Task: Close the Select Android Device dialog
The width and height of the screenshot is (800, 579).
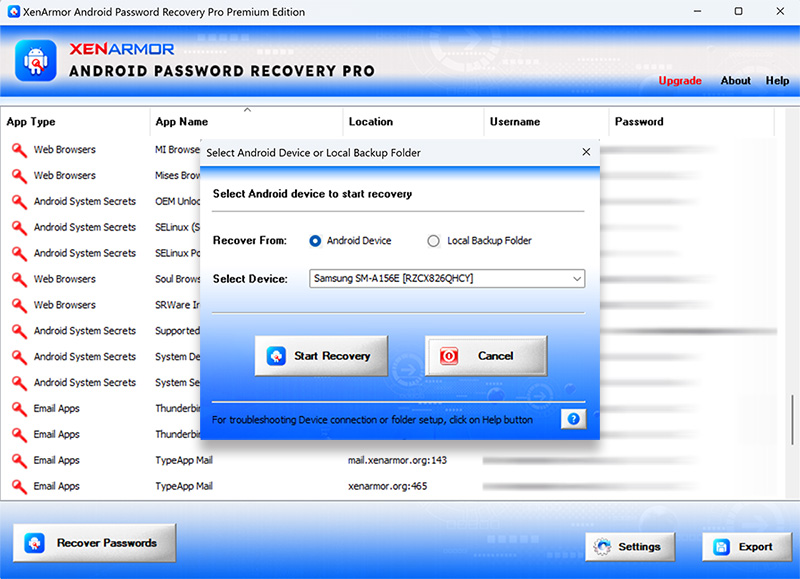Action: coord(586,152)
